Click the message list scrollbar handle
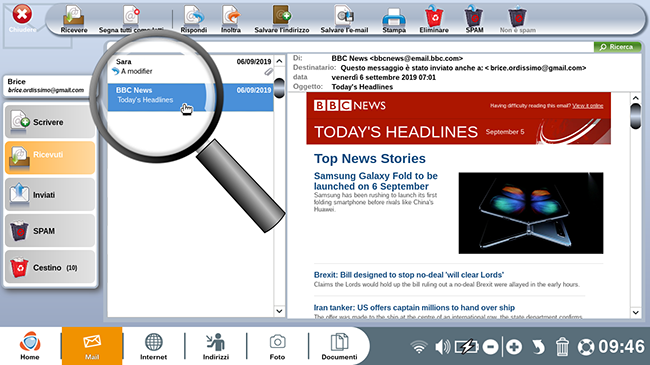The height and width of the screenshot is (365, 650). 279,88
